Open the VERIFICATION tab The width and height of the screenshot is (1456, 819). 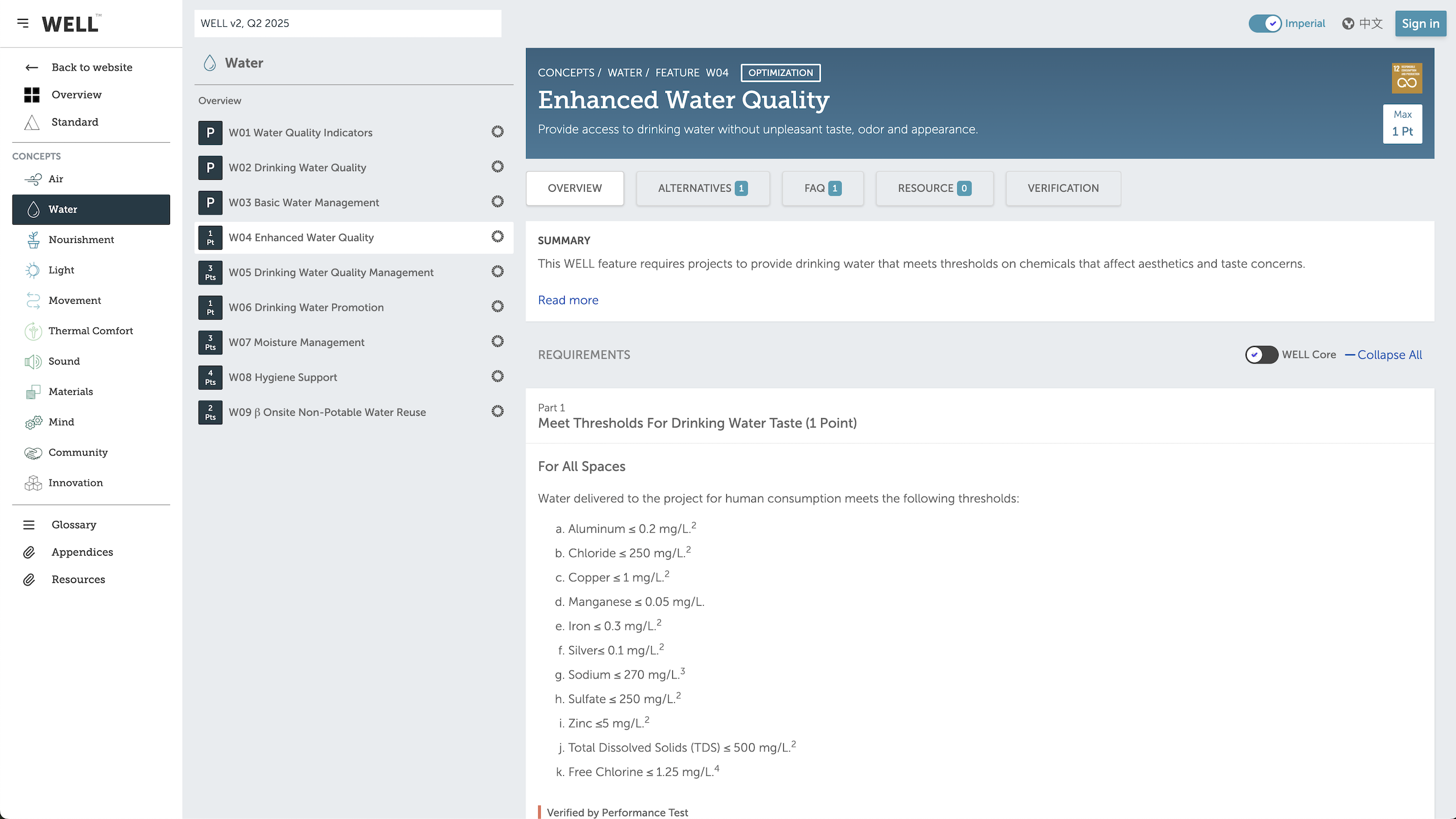pos(1063,188)
